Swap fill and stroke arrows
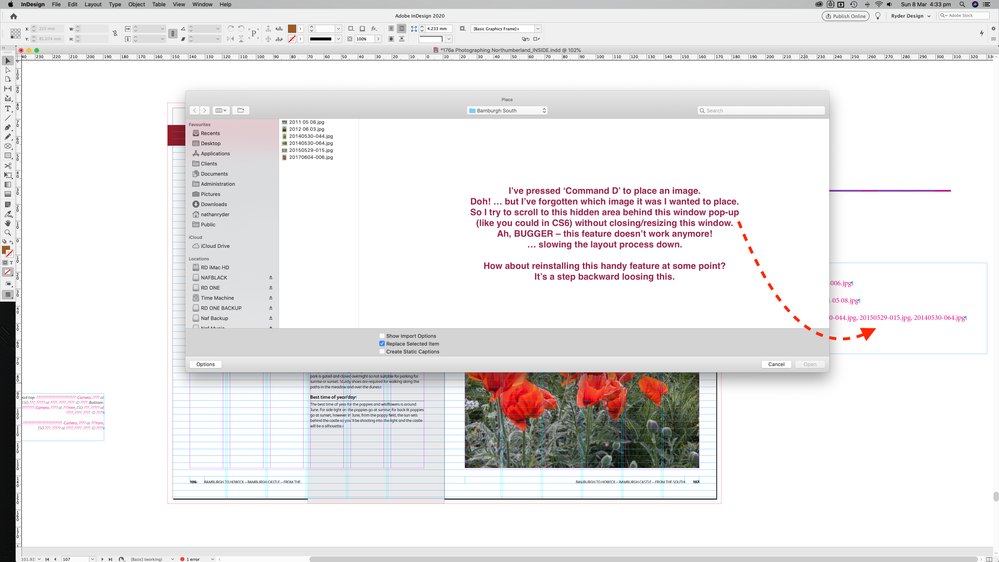This screenshot has height=562, width=999. tap(11, 242)
